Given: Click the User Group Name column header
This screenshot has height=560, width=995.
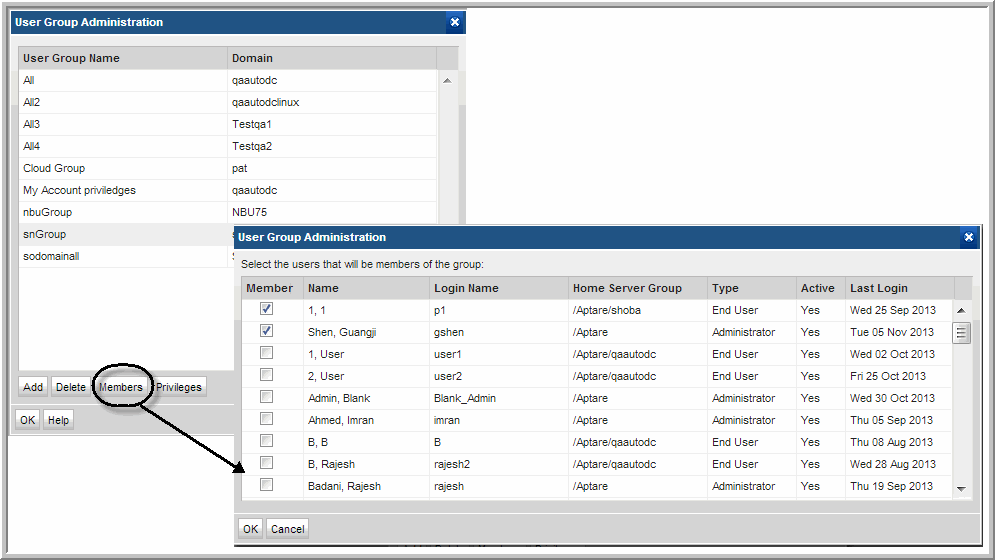Looking at the screenshot, I should tap(71, 58).
